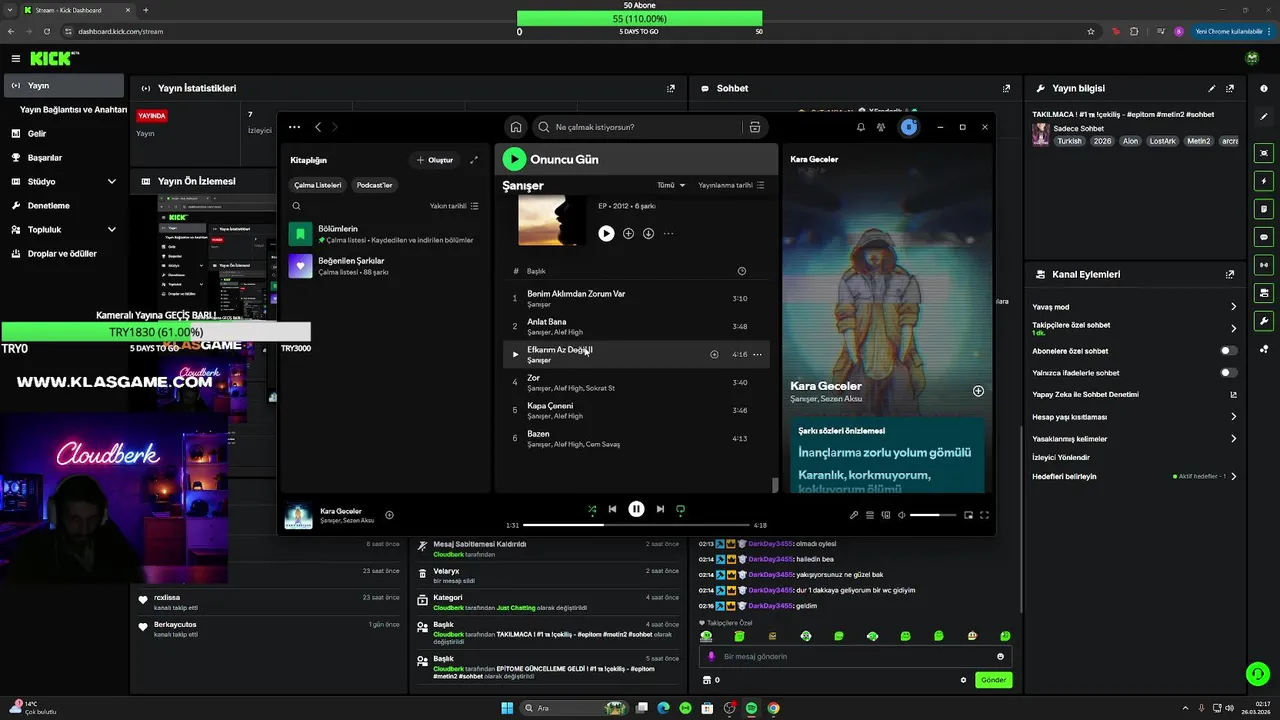Expand Hesap yaşı kısıtlaması option
This screenshot has width=1280, height=720.
[x=1233, y=417]
